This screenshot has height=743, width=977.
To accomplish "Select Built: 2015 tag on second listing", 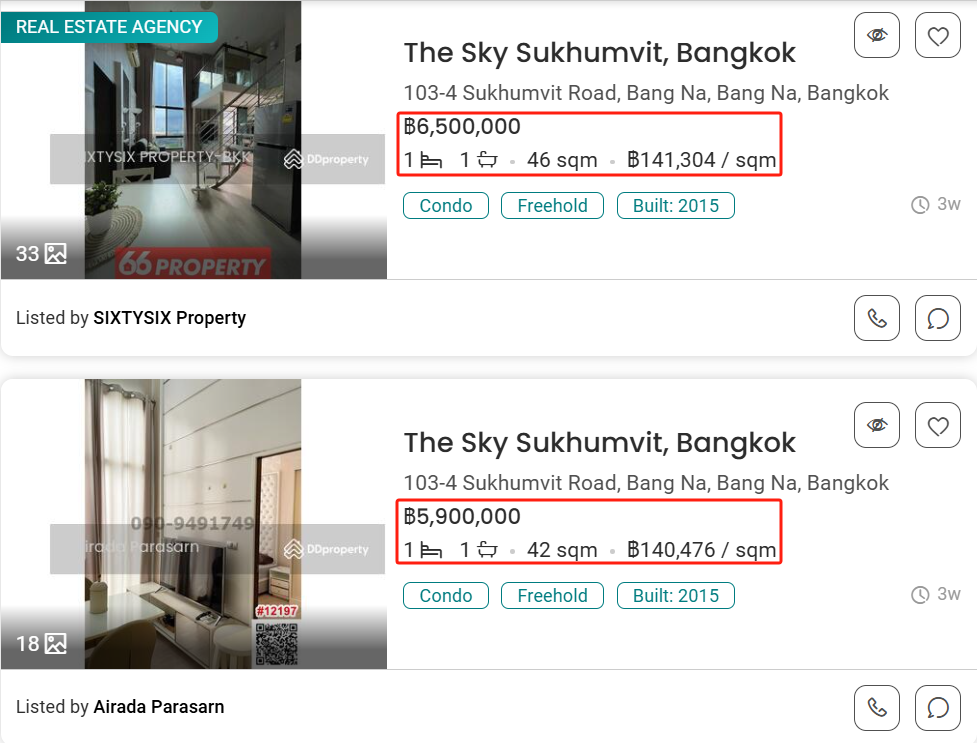I will coord(675,596).
